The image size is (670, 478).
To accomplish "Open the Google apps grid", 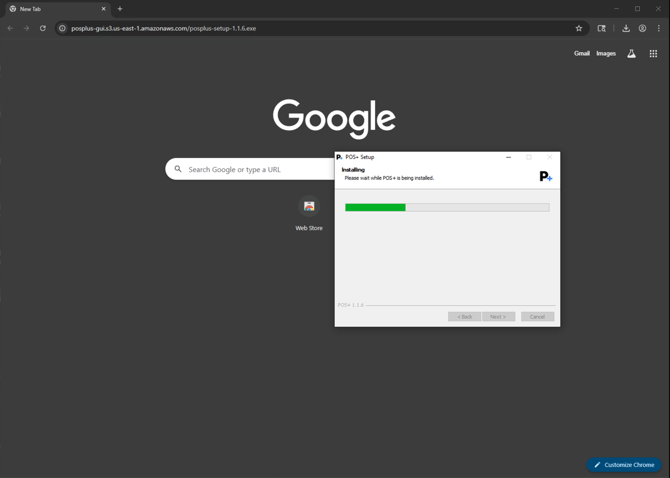I will coord(653,53).
